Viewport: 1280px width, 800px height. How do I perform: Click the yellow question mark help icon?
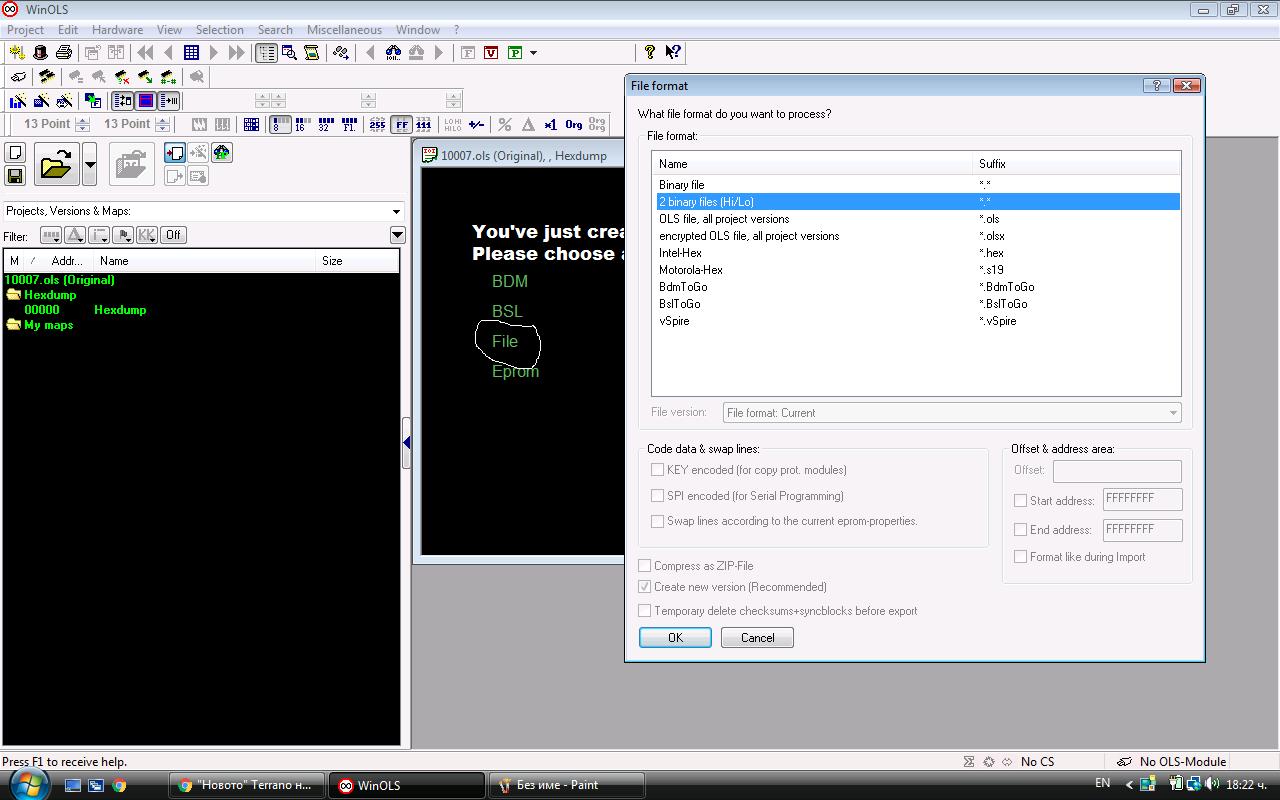pos(650,52)
